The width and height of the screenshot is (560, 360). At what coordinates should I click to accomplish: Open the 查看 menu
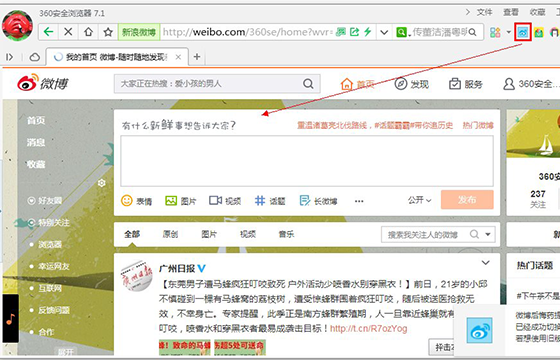click(511, 12)
